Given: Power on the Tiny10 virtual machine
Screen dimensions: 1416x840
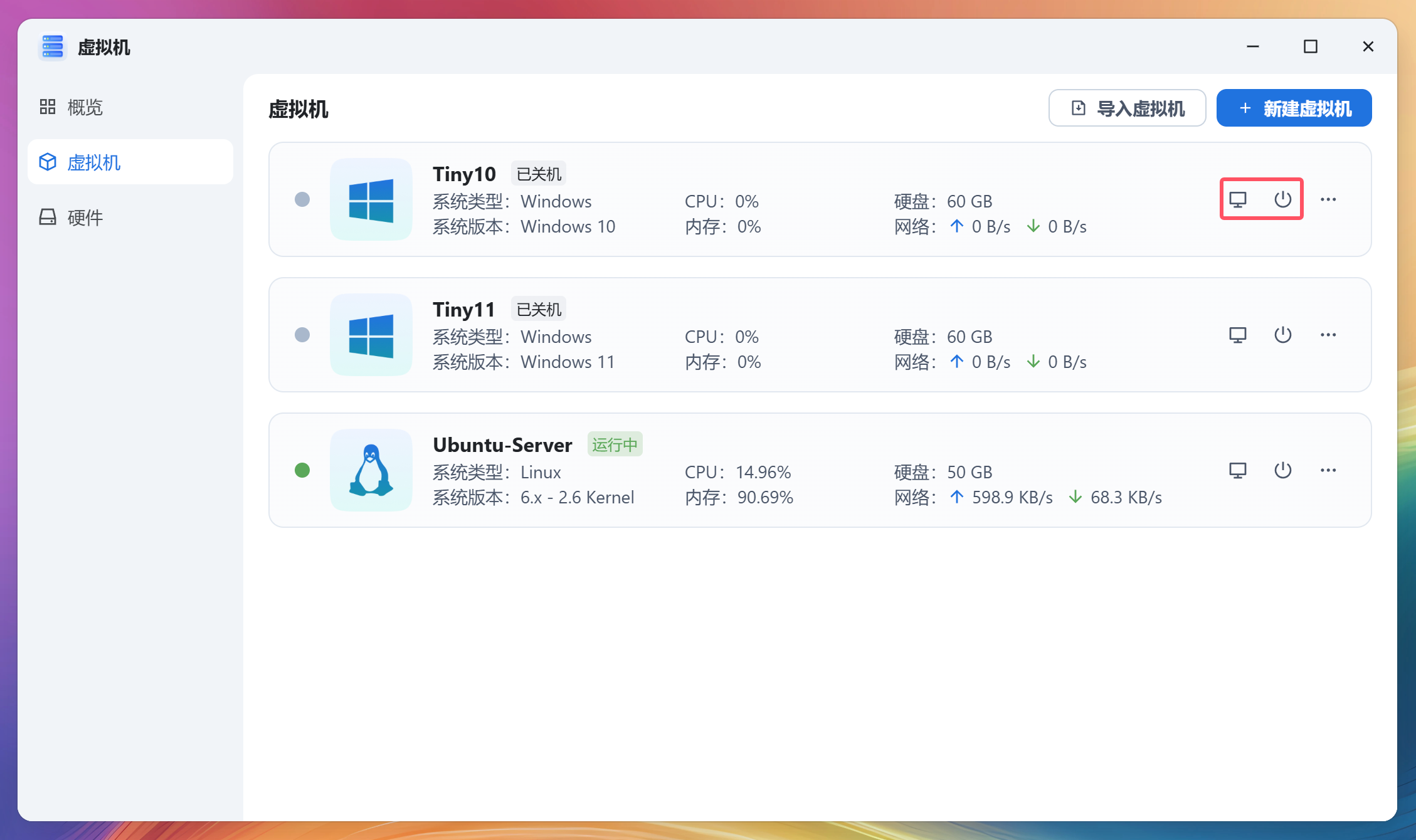Looking at the screenshot, I should [1282, 199].
